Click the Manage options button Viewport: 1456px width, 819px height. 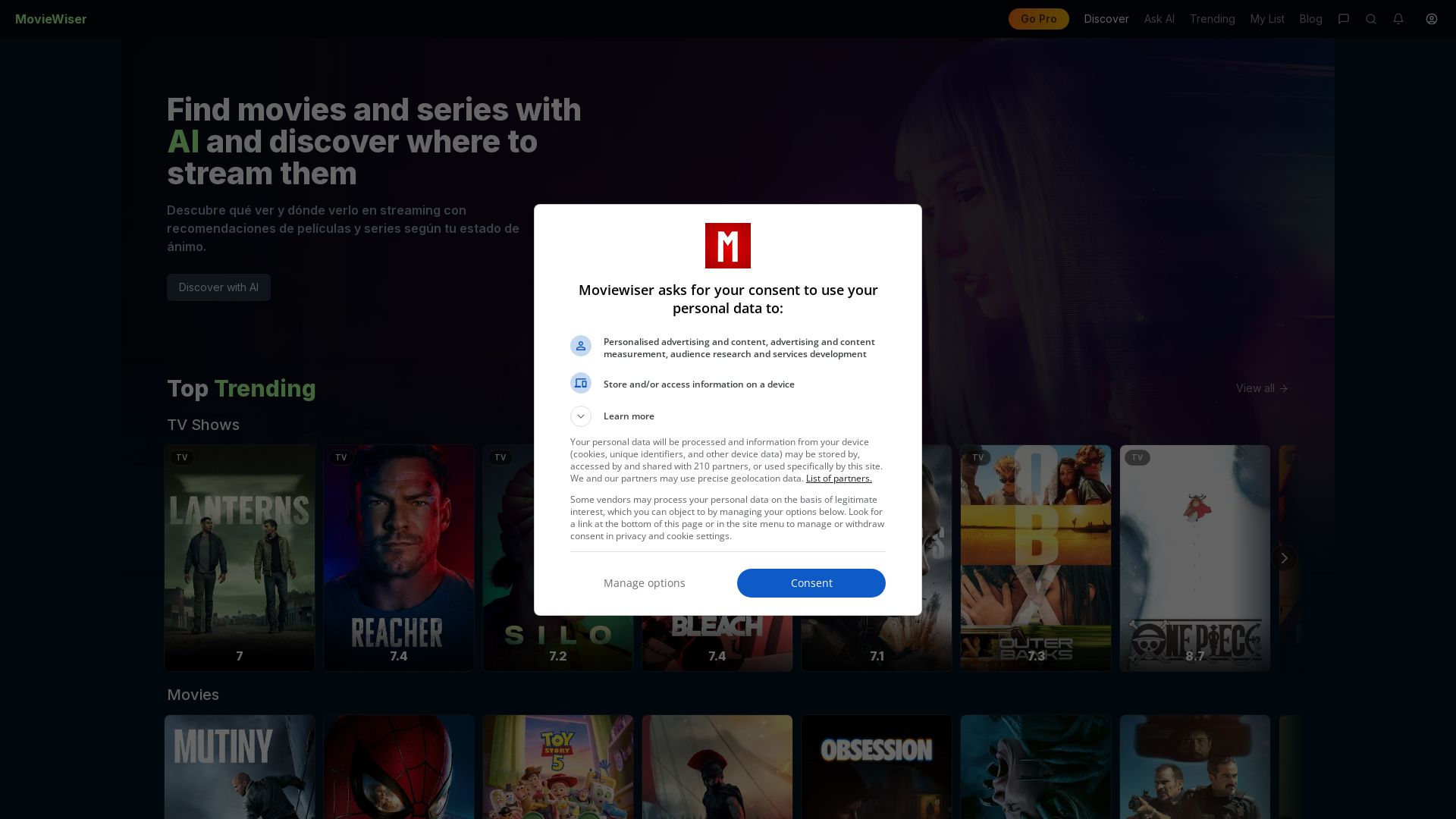645,583
